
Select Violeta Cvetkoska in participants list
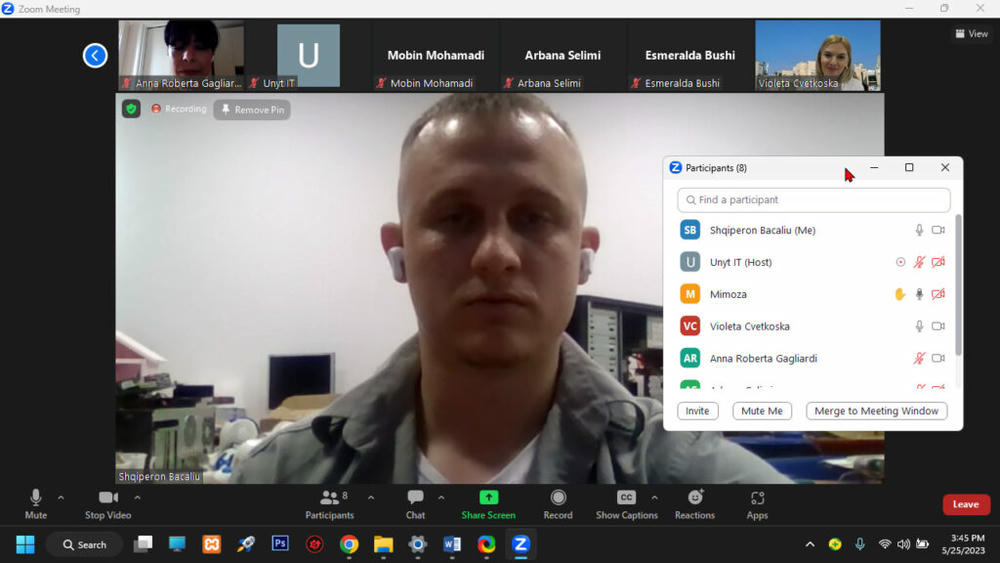[749, 326]
